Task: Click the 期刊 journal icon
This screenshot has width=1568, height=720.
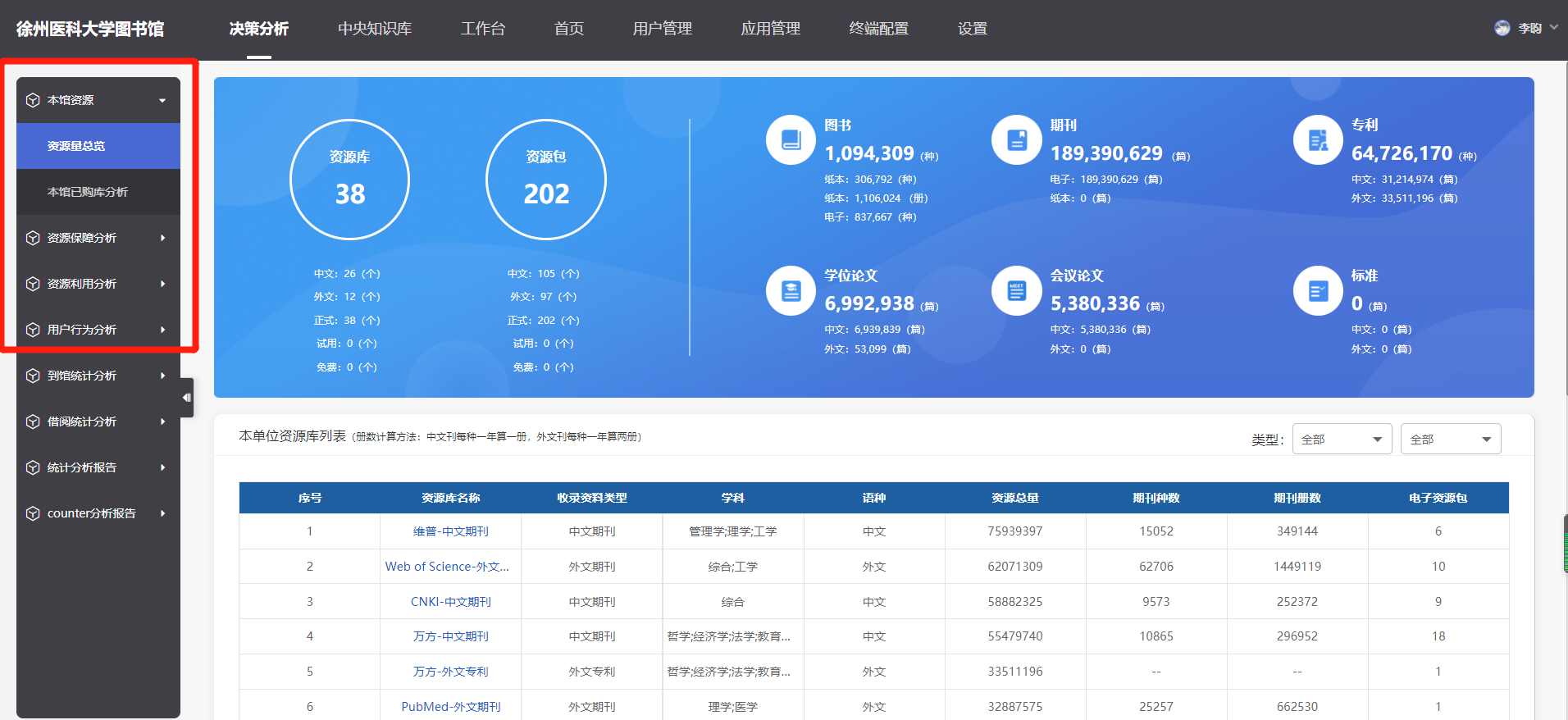Action: click(1016, 140)
